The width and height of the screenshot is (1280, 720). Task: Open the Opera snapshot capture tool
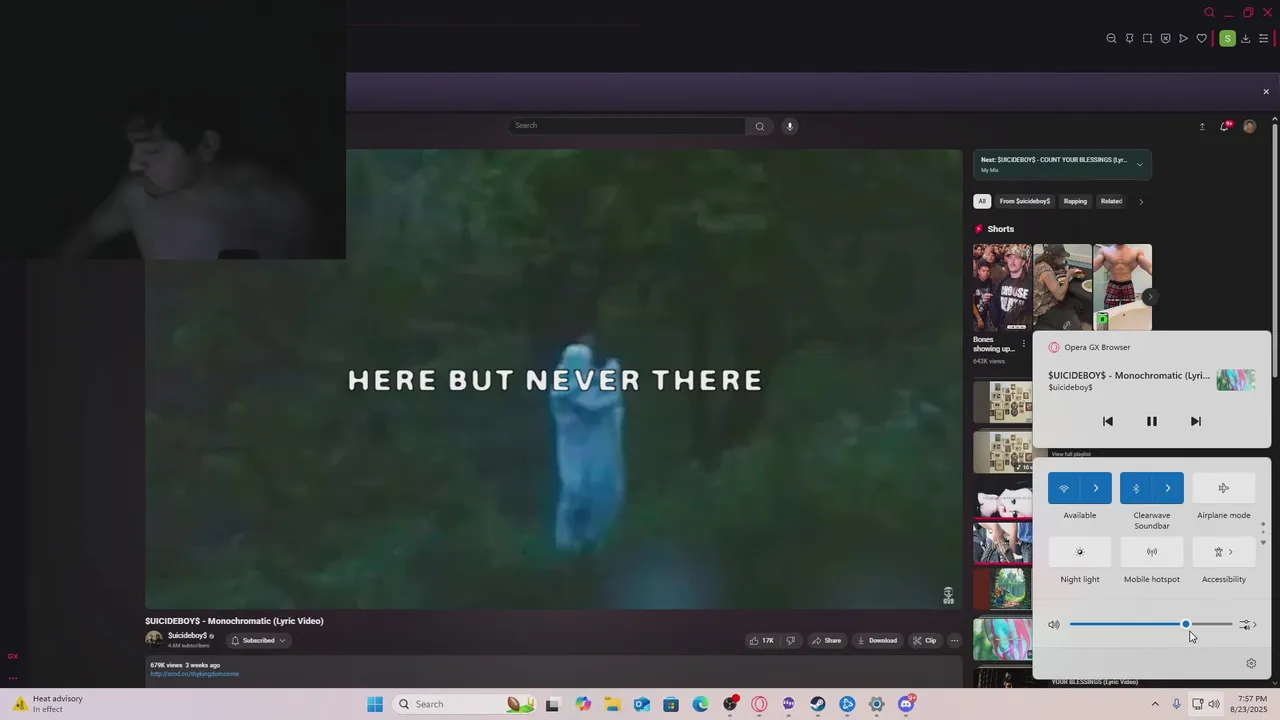pos(1147,39)
